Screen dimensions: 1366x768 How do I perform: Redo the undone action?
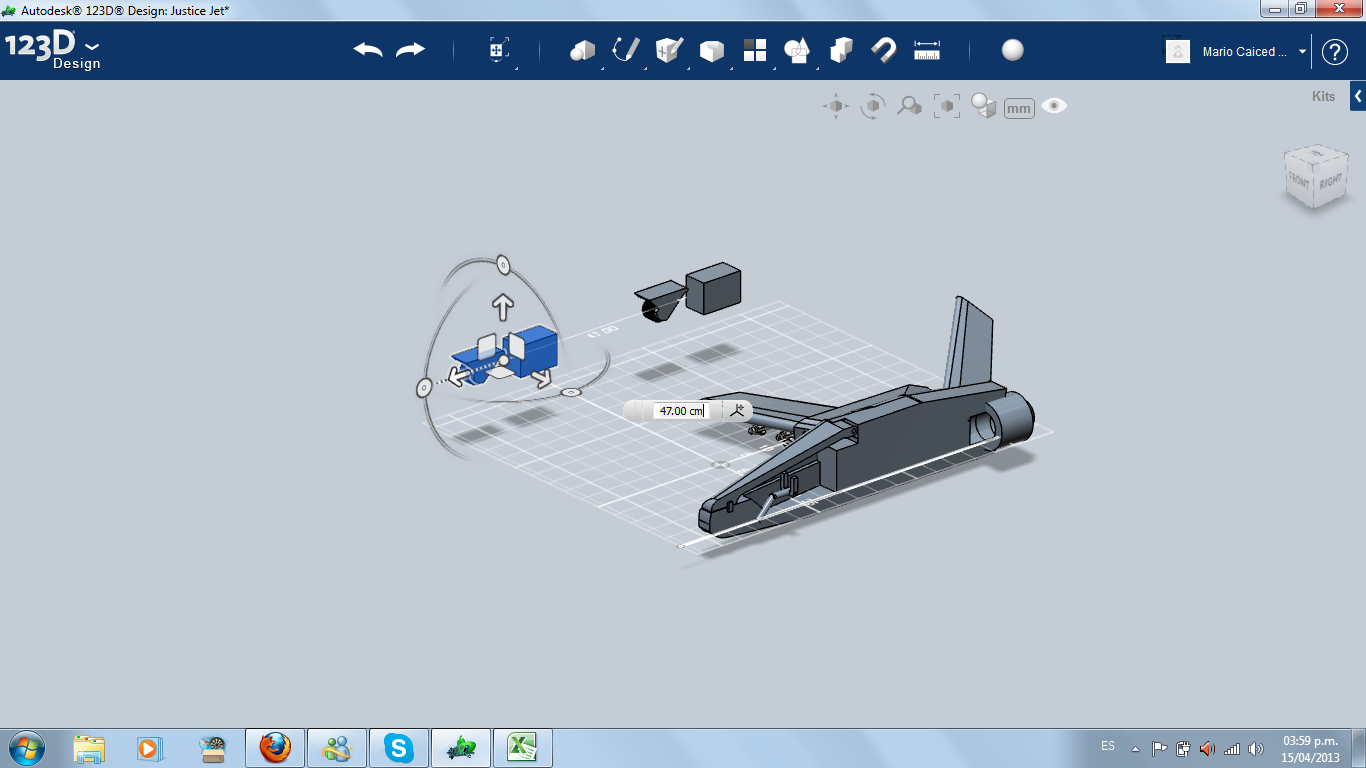(410, 50)
